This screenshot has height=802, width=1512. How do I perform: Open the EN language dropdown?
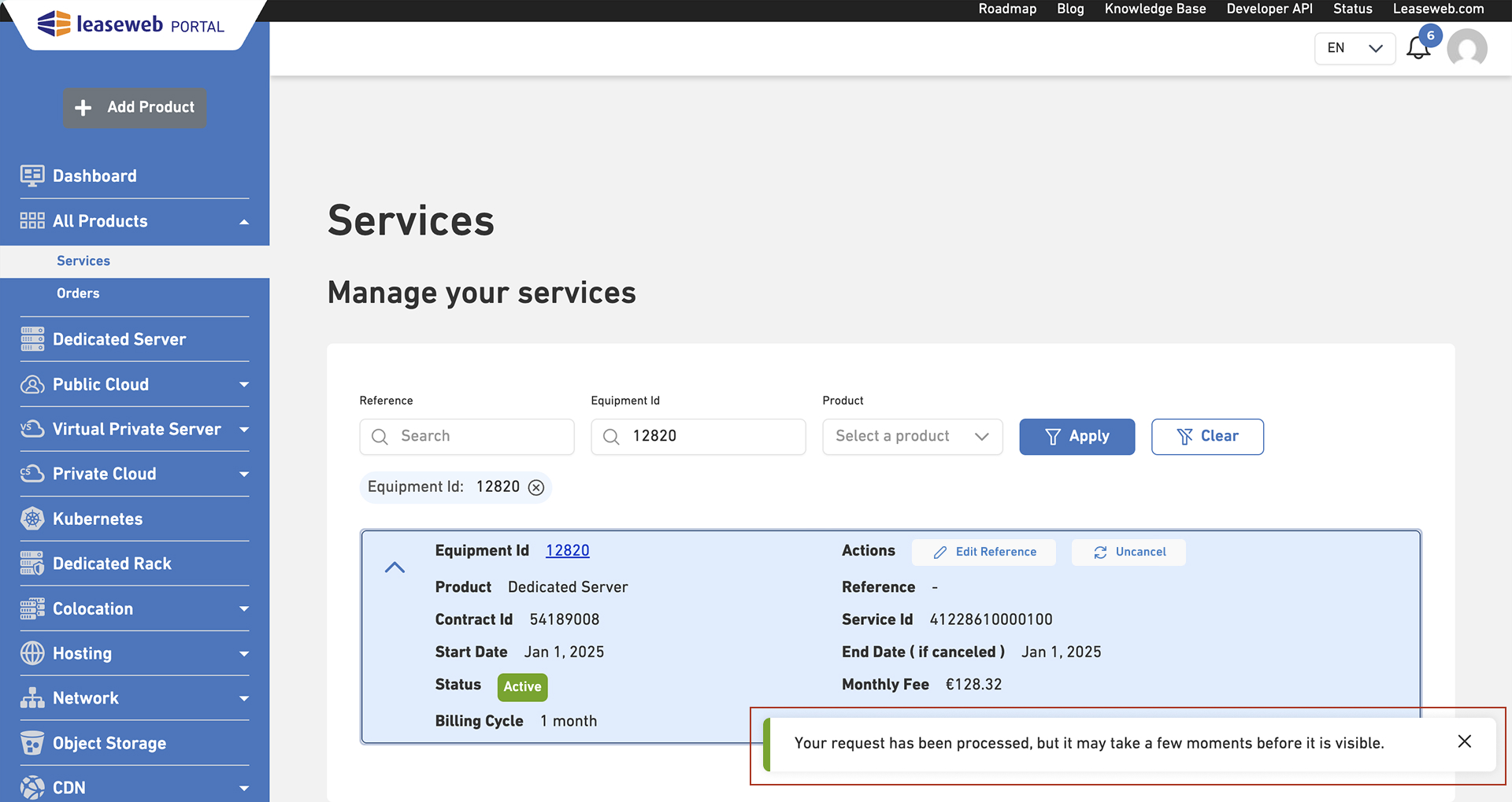pos(1354,49)
